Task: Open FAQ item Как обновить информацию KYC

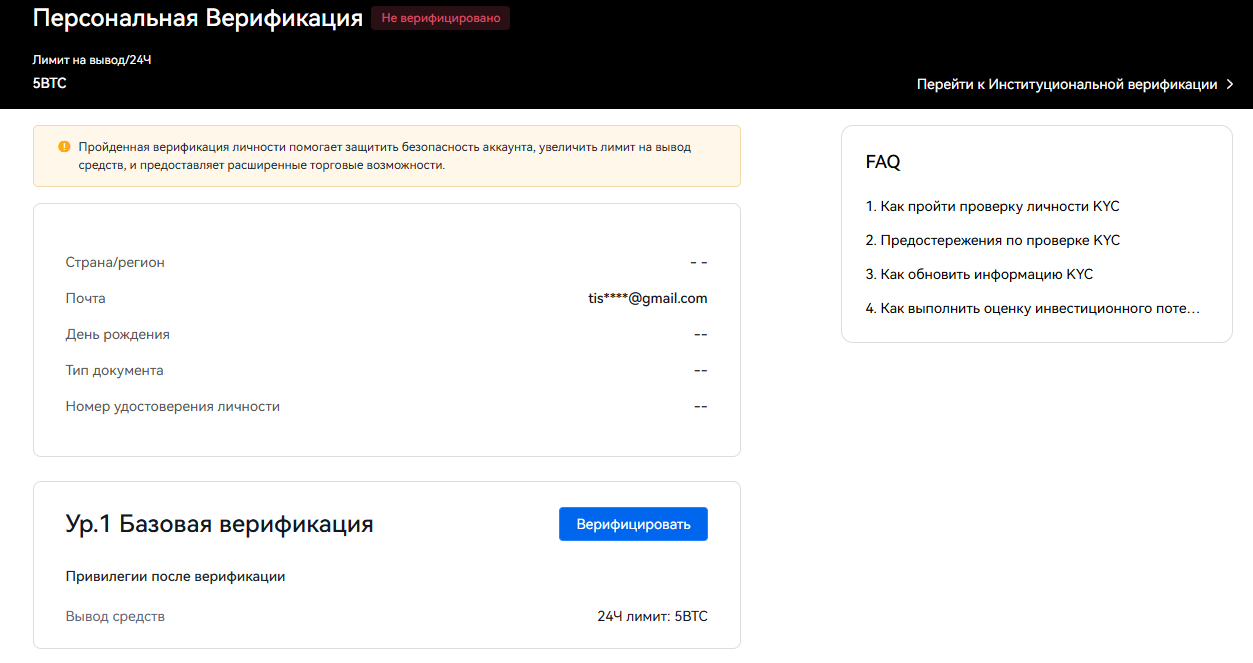Action: coord(981,273)
